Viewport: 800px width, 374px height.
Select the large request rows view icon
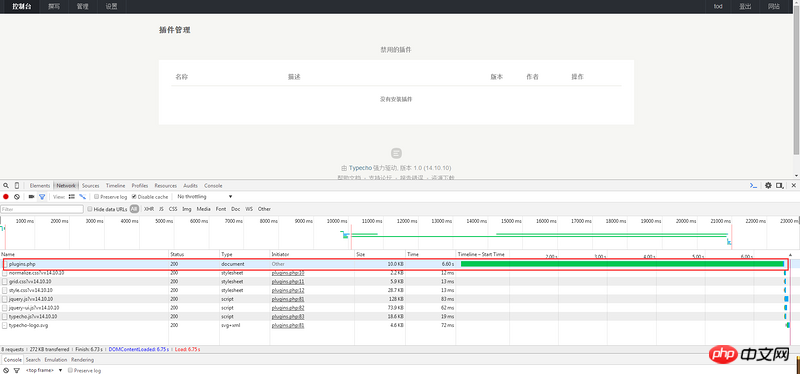(71, 196)
